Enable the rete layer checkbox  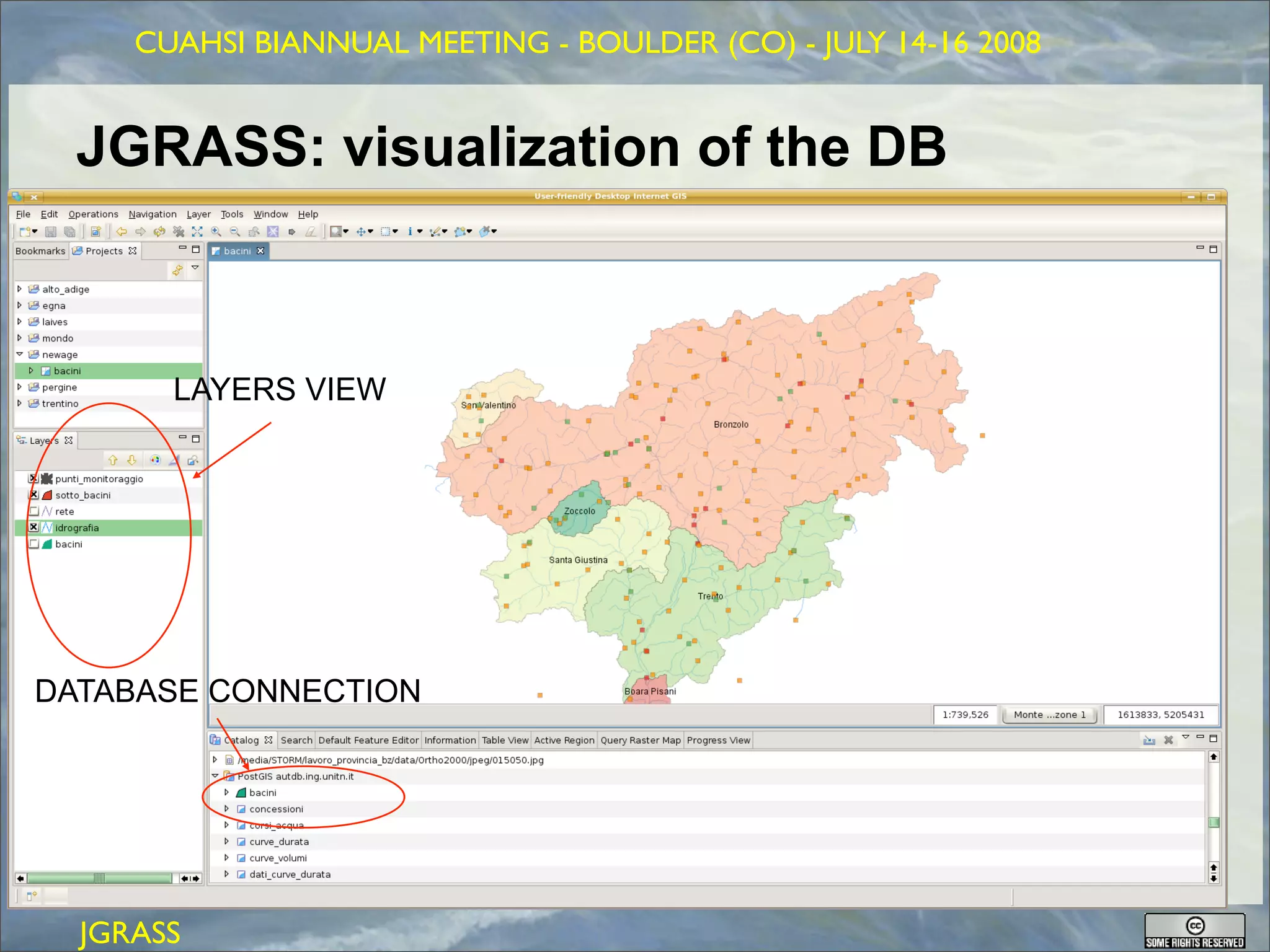[x=34, y=511]
